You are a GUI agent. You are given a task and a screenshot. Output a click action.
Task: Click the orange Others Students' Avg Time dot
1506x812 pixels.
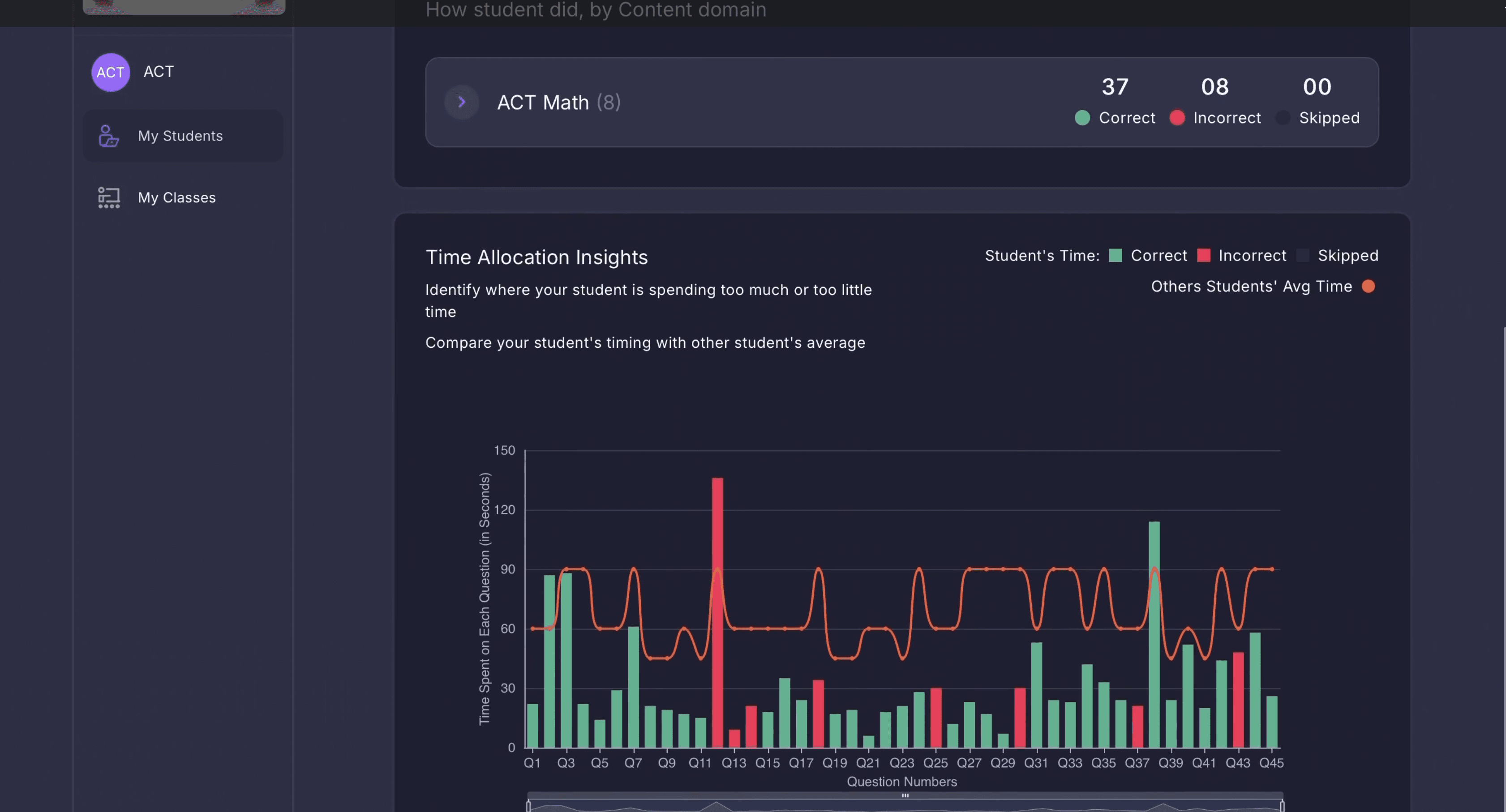coord(1368,286)
